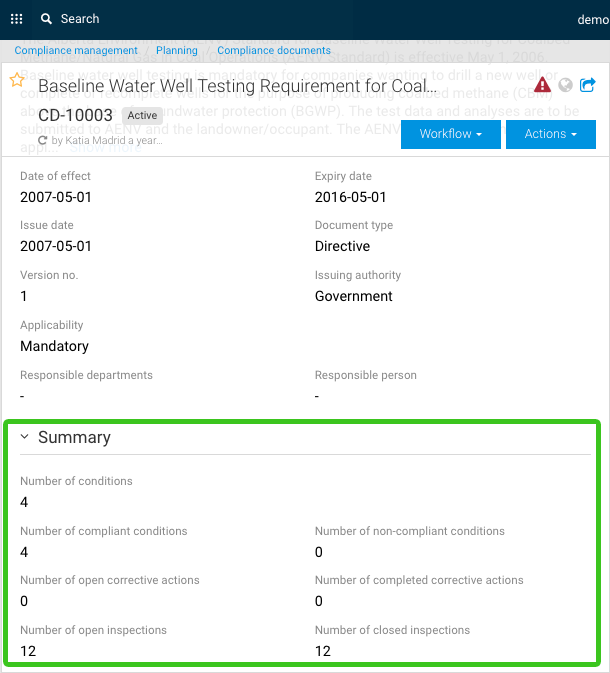Screen dimensions: 610x673
Task: Collapse the Summary section
Action: 25,437
